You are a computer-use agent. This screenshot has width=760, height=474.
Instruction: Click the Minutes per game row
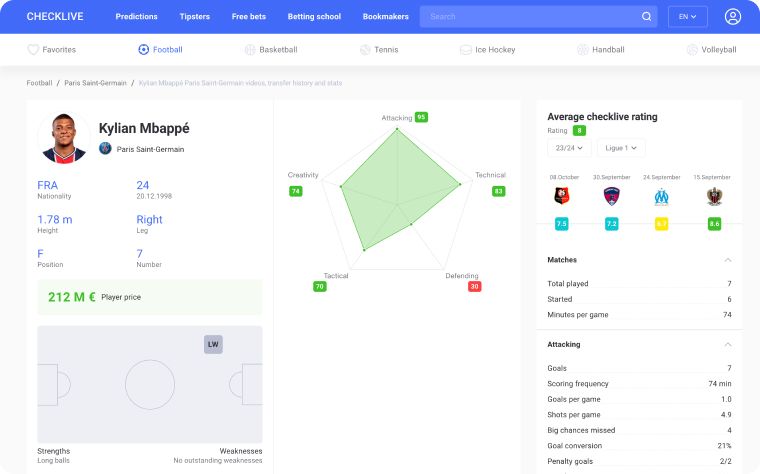coord(639,315)
